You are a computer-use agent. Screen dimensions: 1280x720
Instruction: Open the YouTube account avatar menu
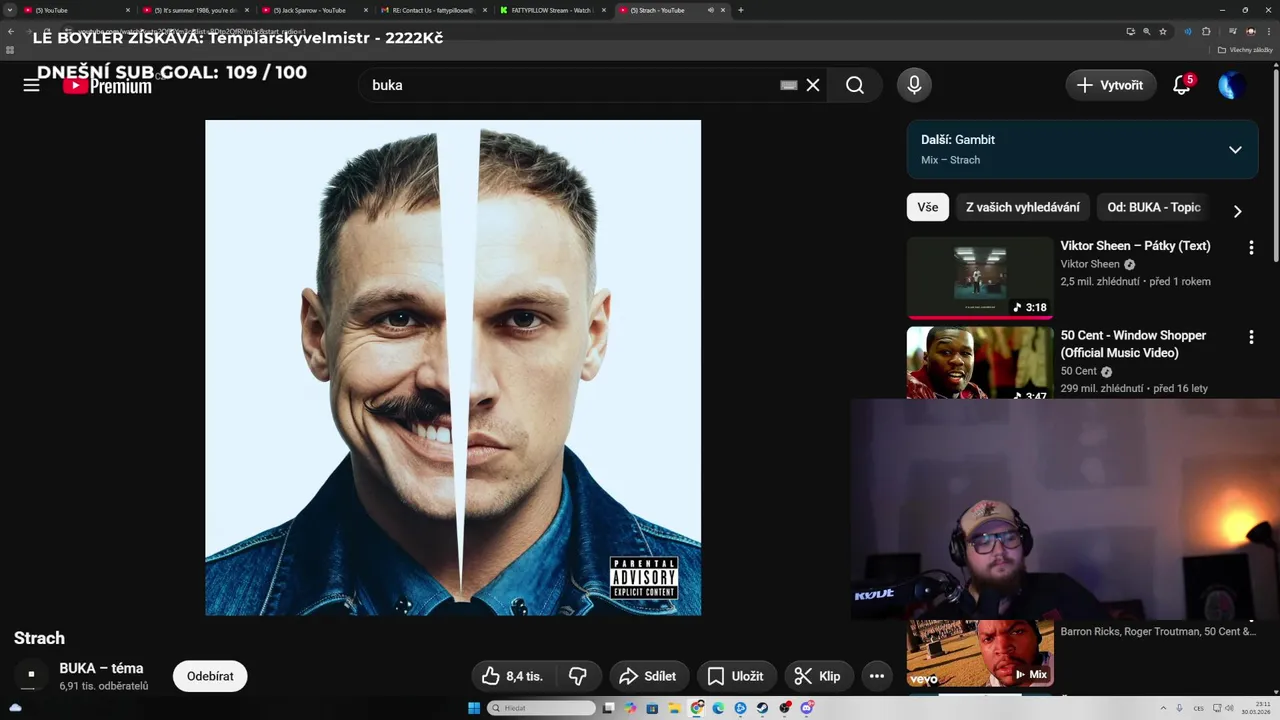[x=1231, y=85]
